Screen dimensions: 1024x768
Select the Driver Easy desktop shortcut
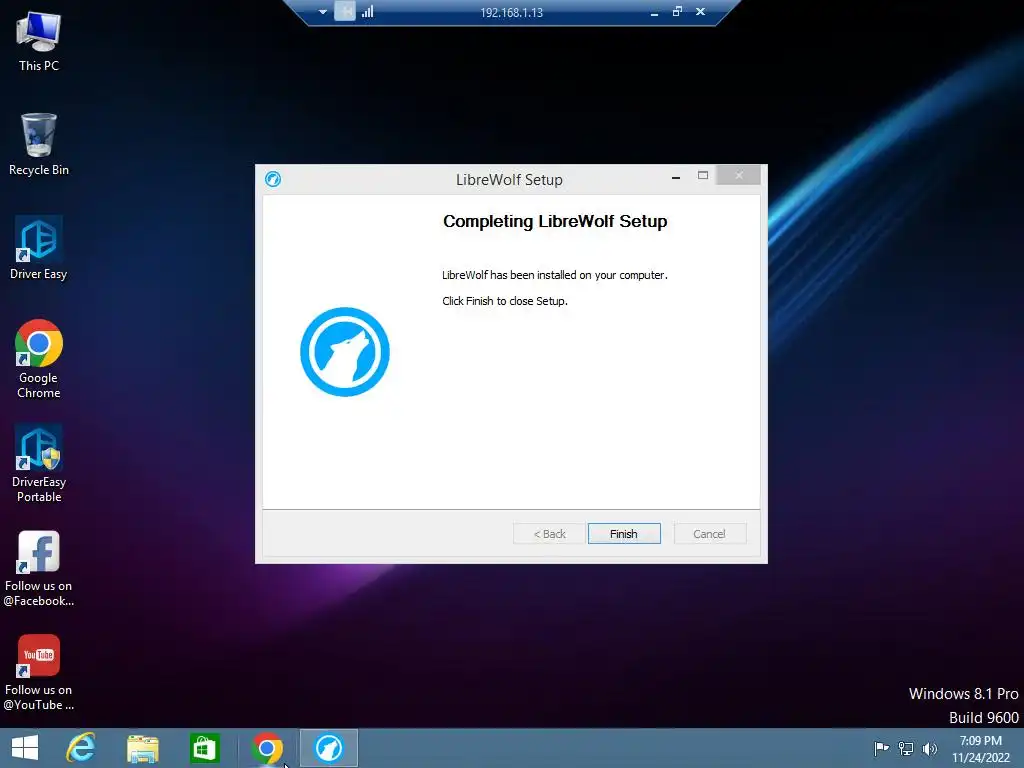click(x=39, y=248)
